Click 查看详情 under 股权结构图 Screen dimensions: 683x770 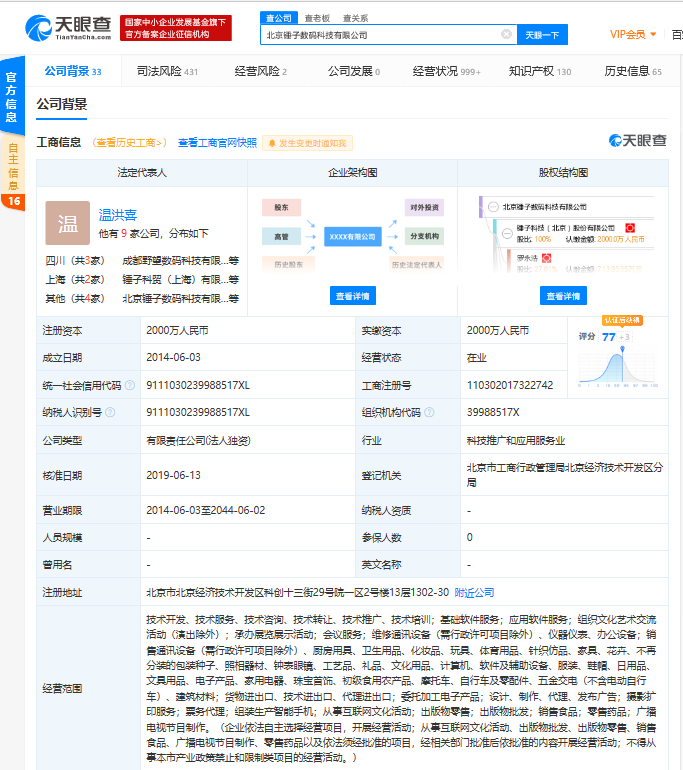point(563,296)
